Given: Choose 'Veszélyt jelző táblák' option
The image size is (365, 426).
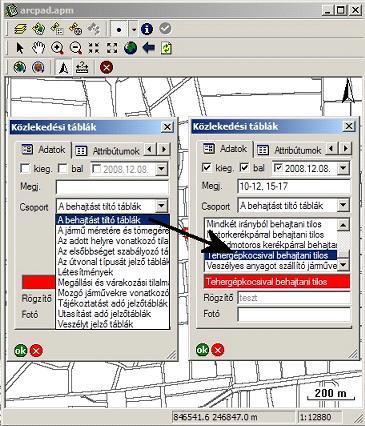Looking at the screenshot, I should pyautogui.click(x=113, y=324).
